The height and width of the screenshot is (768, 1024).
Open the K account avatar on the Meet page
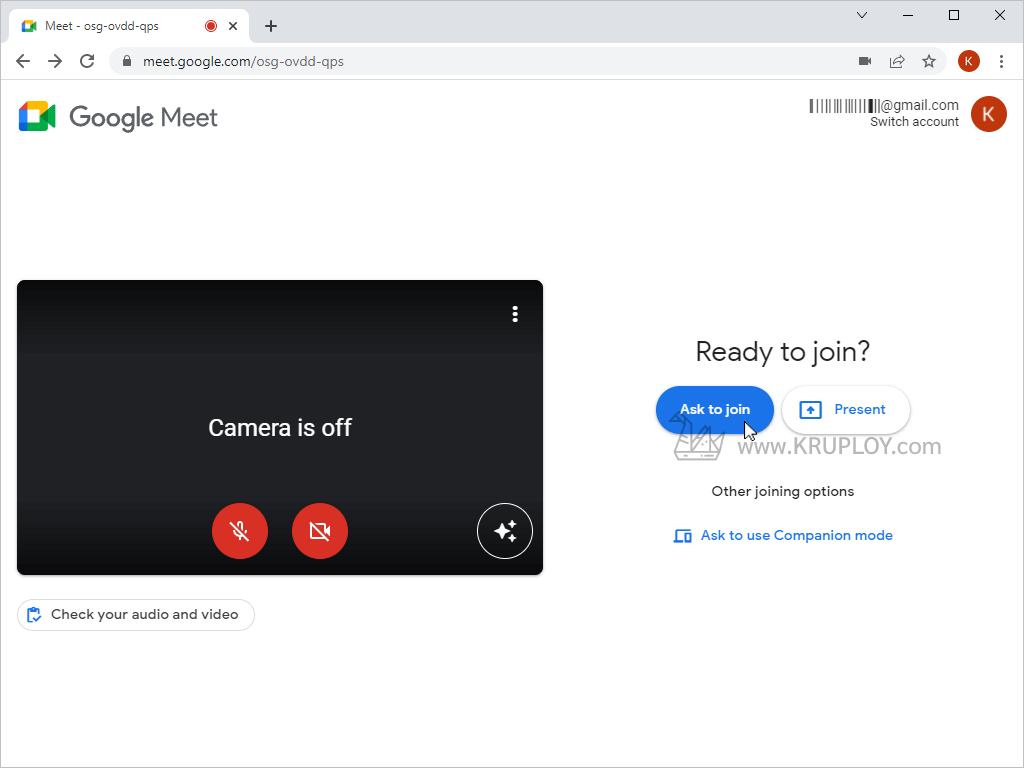click(989, 114)
